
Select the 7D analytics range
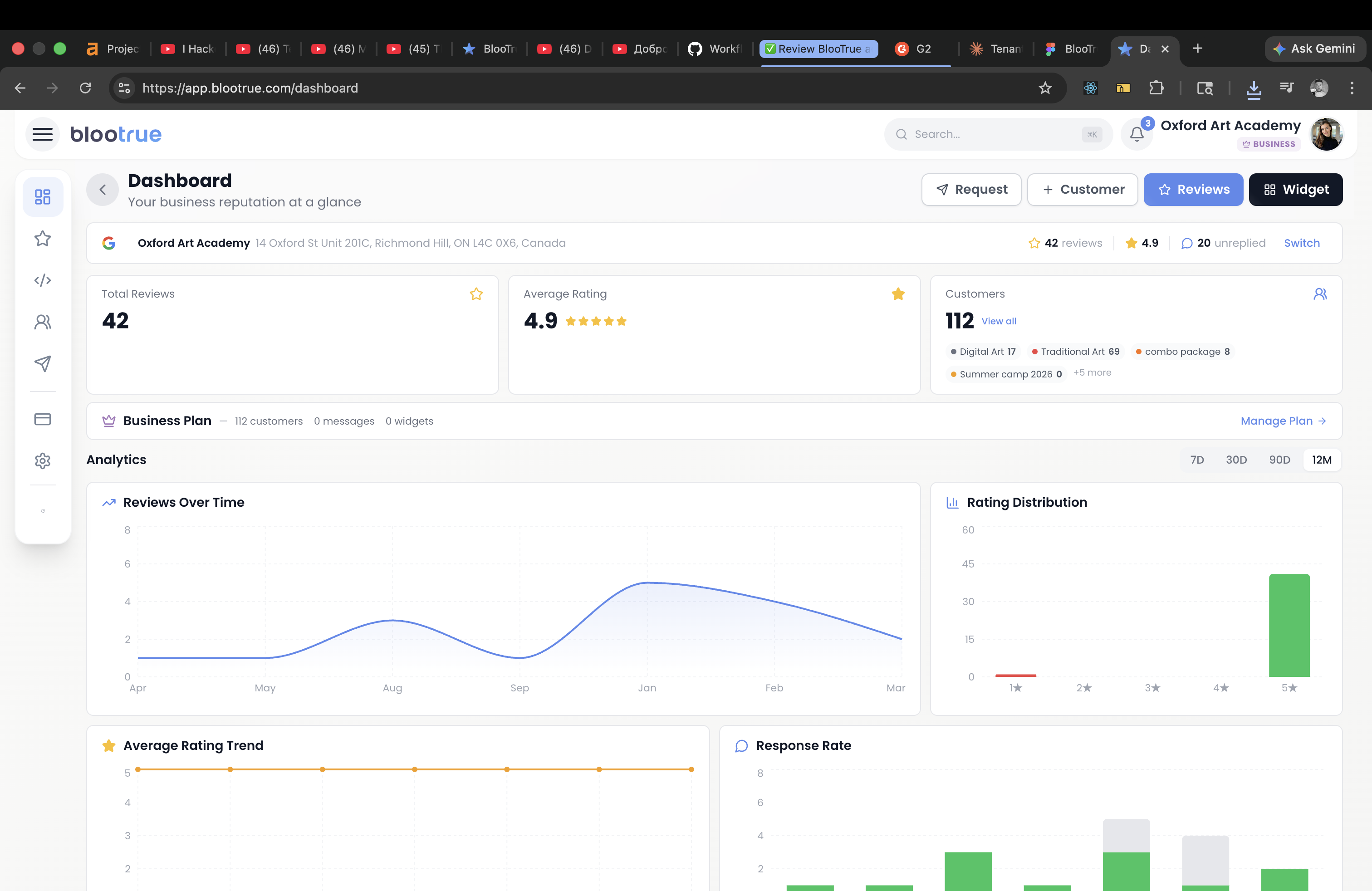coord(1197,460)
